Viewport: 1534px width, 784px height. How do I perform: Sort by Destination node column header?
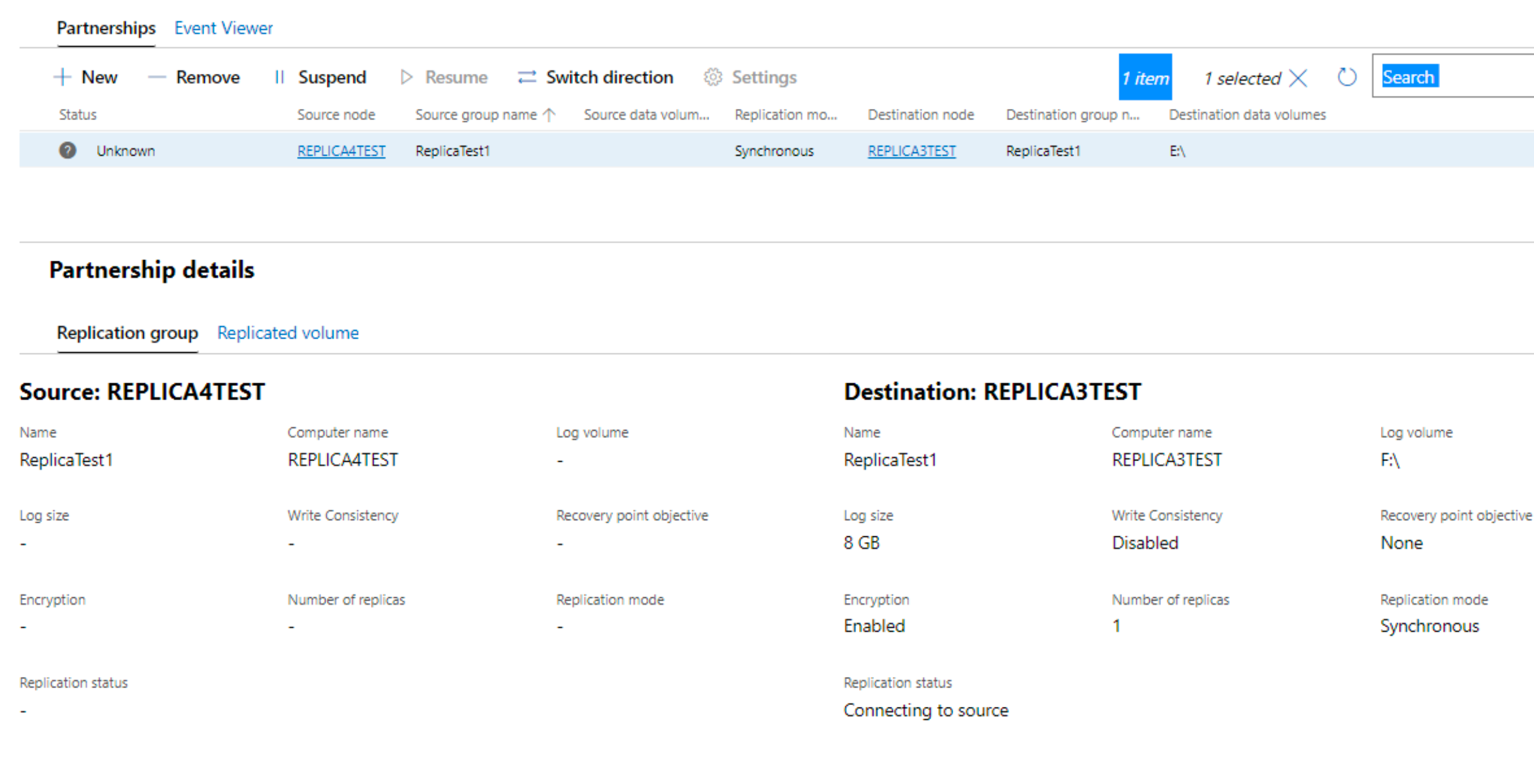pos(921,114)
